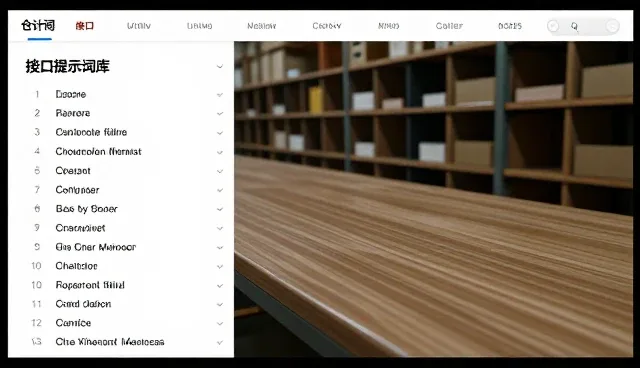Image resolution: width=640 pixels, height=368 pixels.
Task: Select list row 3 label "Cantooote"
Action: tap(91, 132)
